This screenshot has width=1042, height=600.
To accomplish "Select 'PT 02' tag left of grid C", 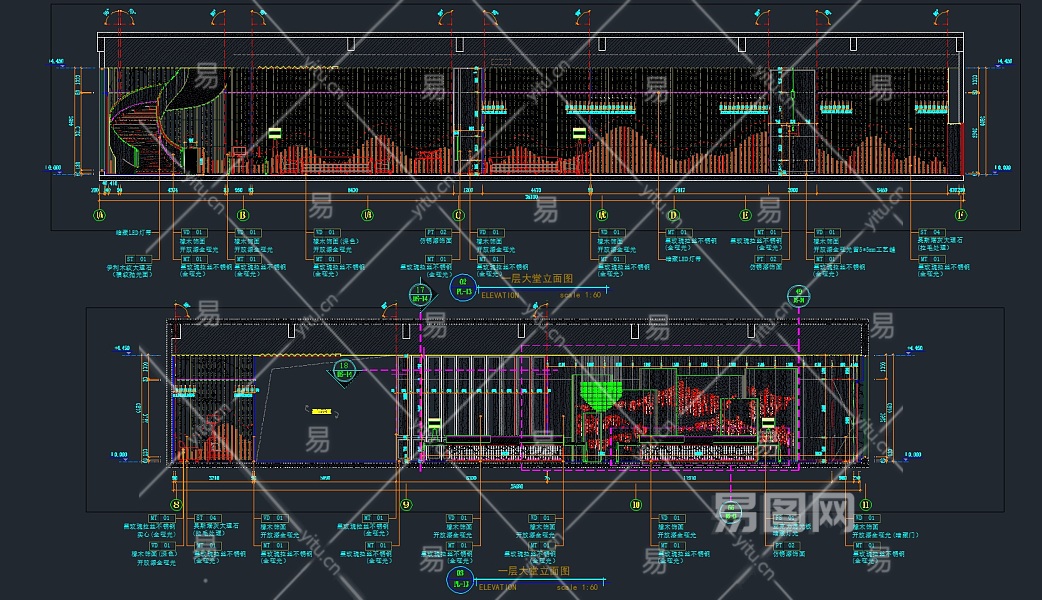I will click(437, 232).
